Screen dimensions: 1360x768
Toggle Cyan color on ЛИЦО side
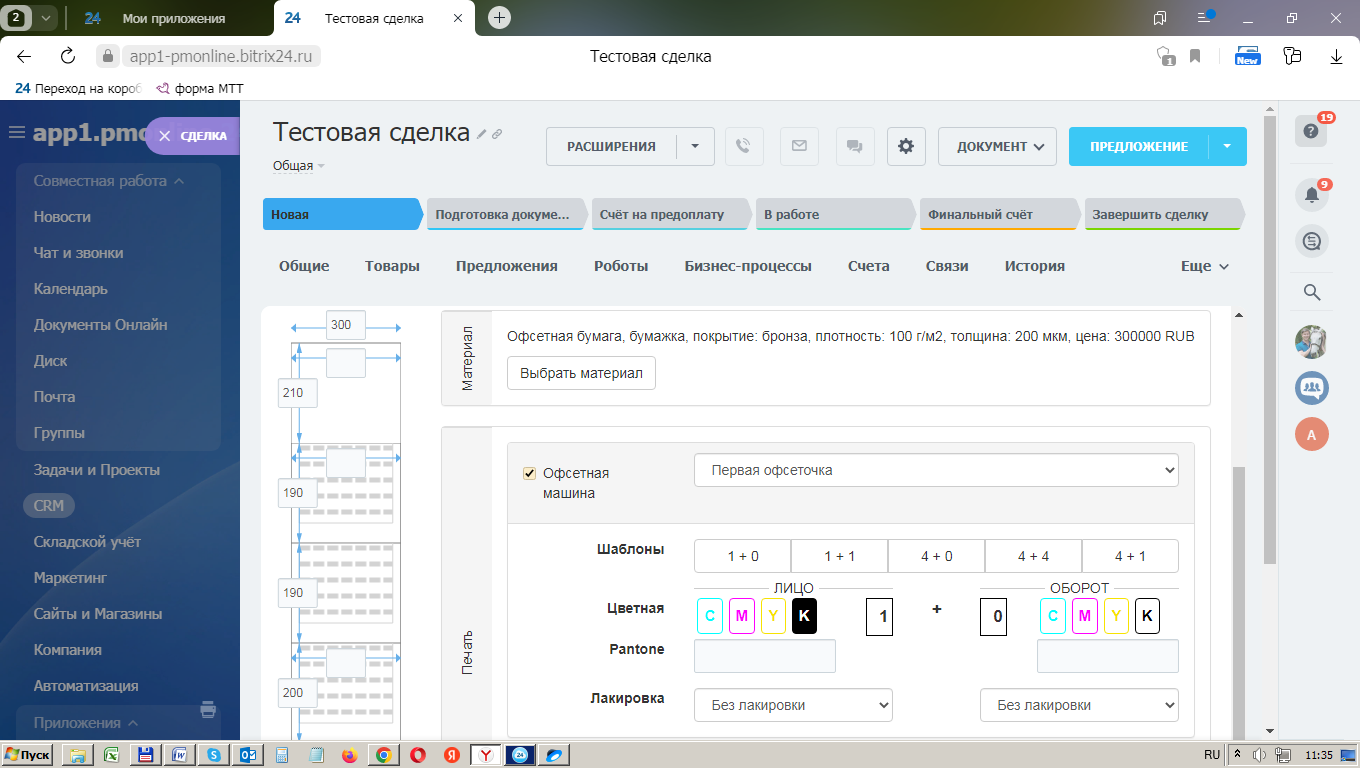pos(710,616)
